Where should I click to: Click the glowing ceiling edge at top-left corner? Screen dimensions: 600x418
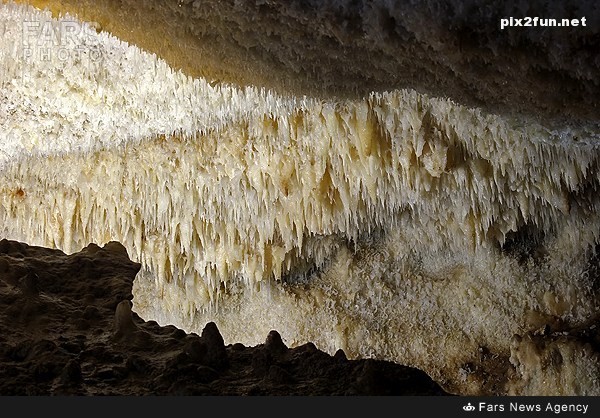[x=20, y=12]
